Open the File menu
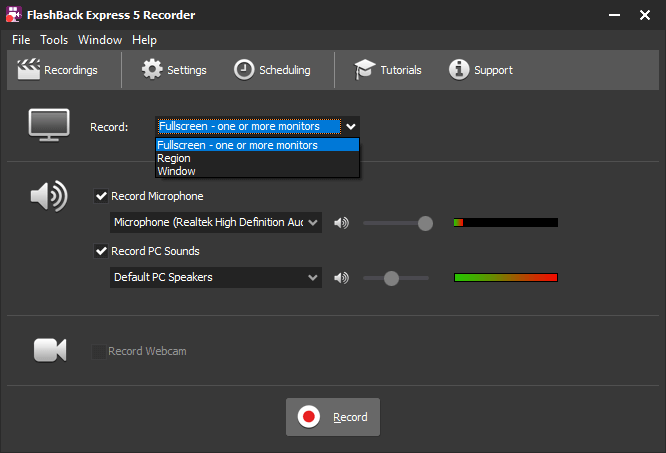Screen dimensions: 666x453 point(21,40)
